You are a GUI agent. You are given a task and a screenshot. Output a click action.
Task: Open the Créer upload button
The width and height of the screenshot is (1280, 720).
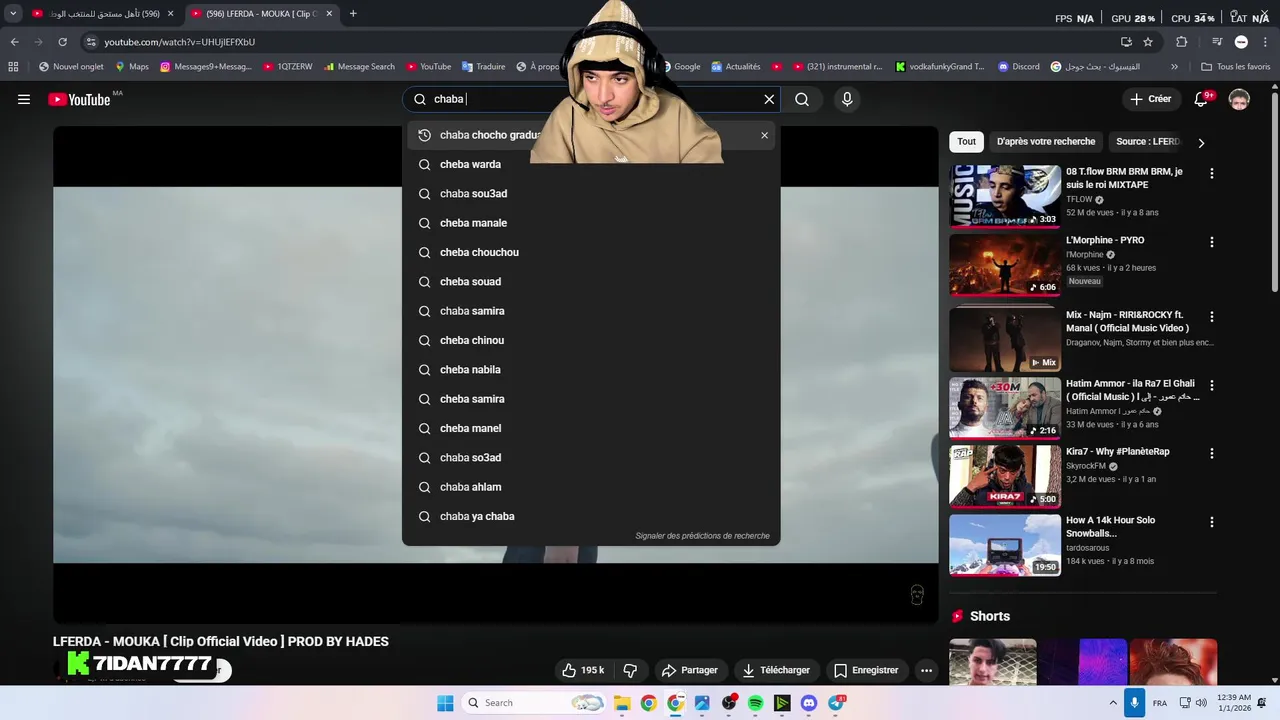1151,99
